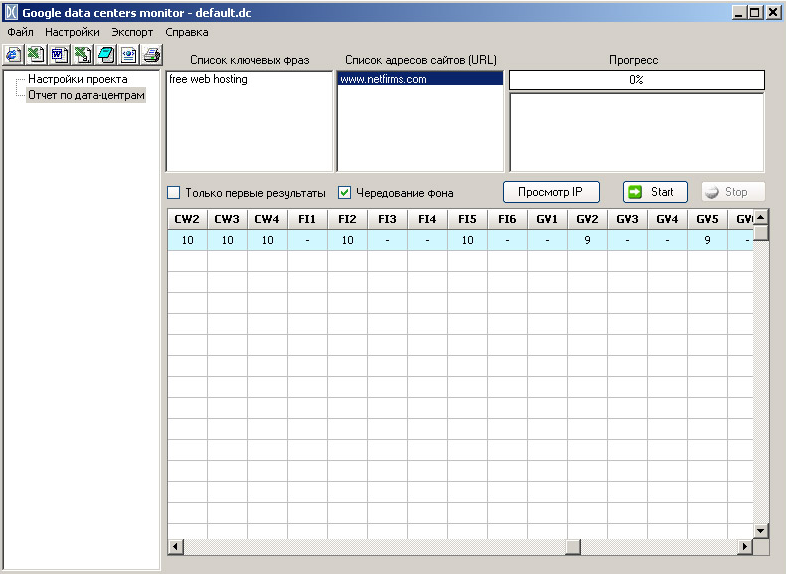Viewport: 786px width, 574px height.
Task: Open the Файл menu
Action: coord(20,32)
